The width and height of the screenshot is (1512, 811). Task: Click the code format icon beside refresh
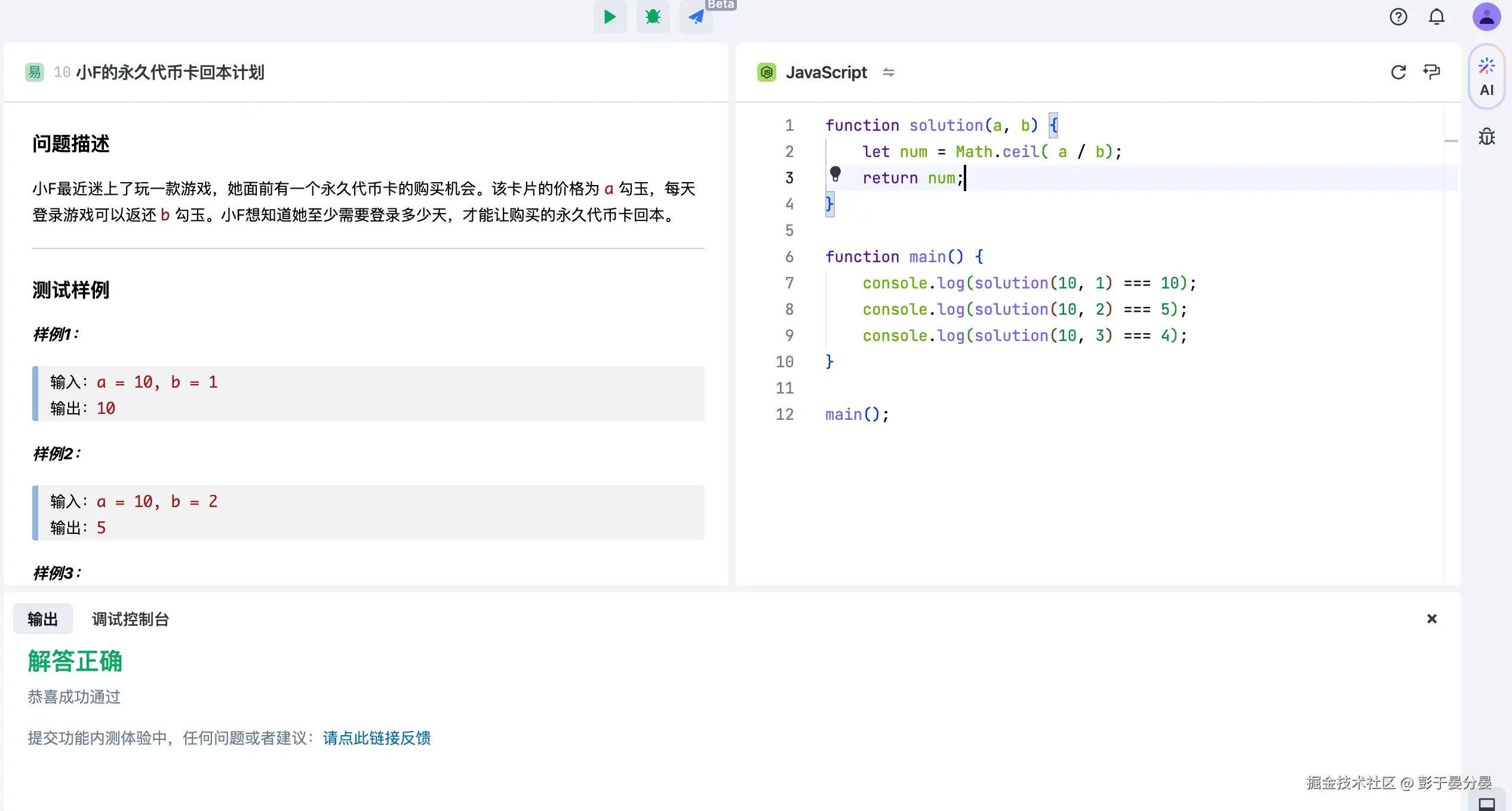[1431, 72]
